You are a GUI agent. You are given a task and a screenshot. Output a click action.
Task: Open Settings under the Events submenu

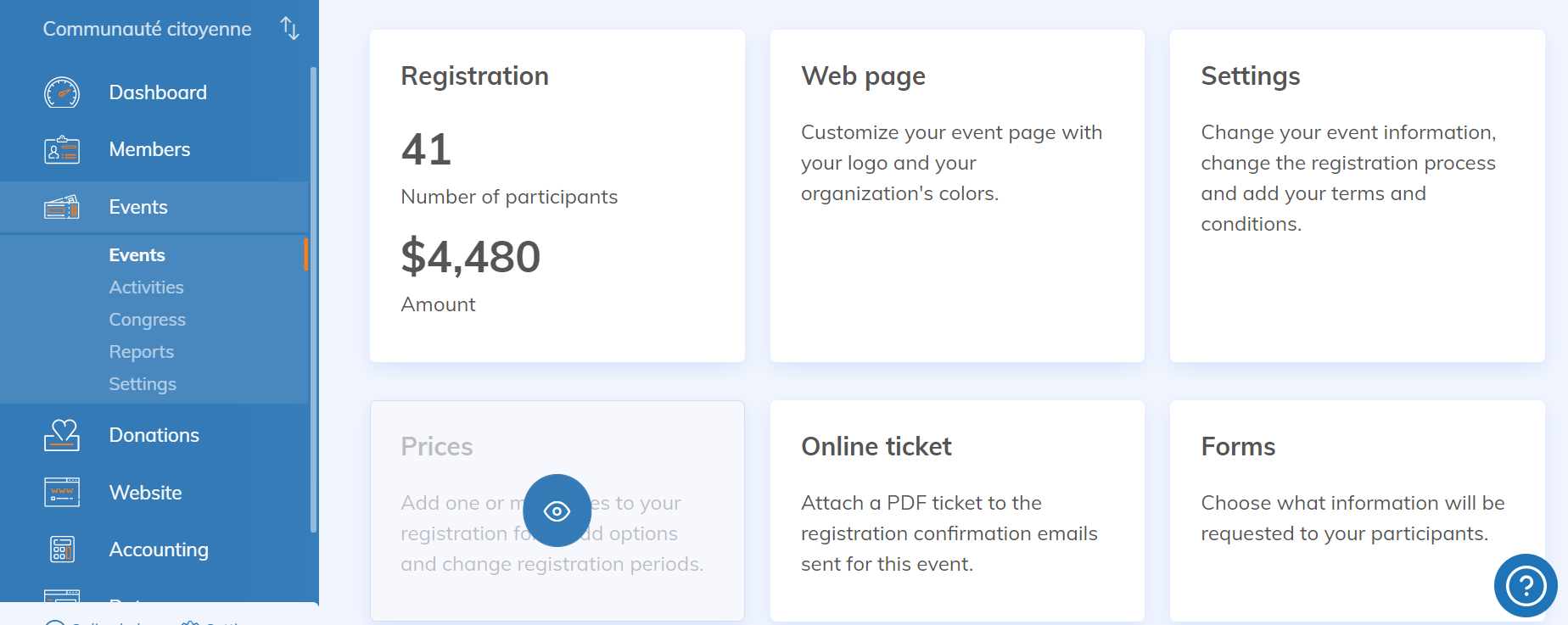[x=143, y=384]
